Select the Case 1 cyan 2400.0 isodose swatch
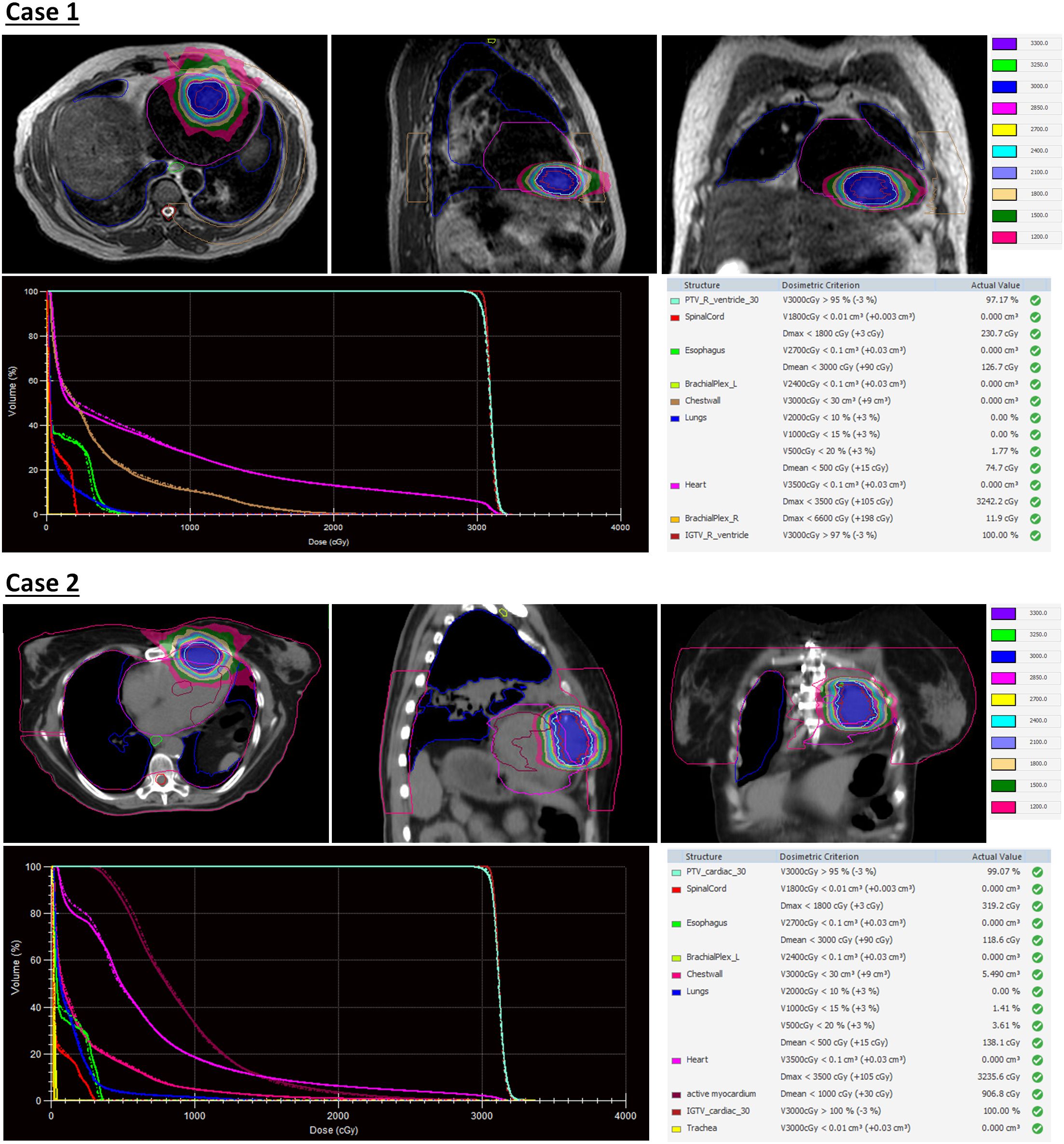Screen dimensions: 1064x1144 [1004, 152]
